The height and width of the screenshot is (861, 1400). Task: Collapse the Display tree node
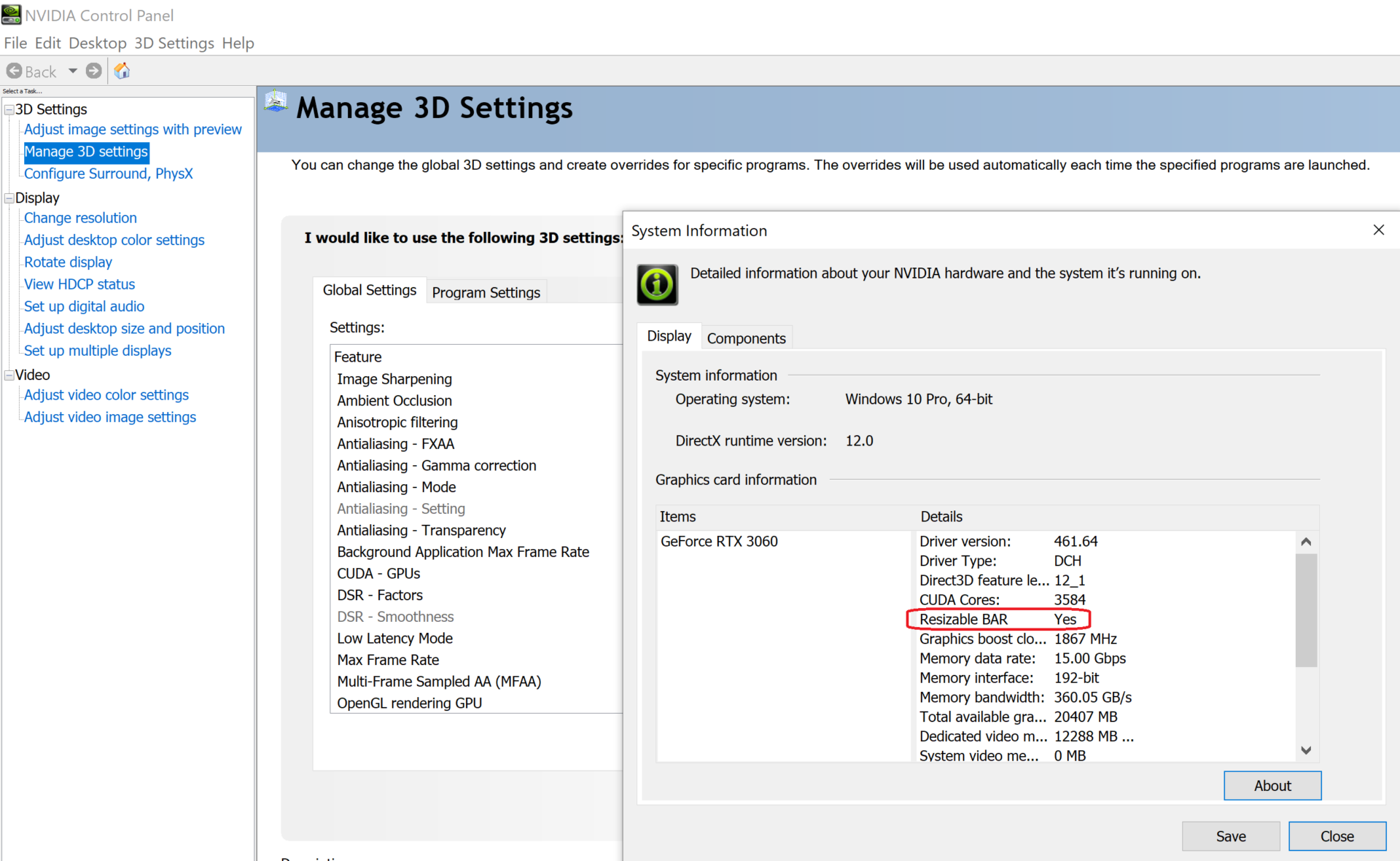[x=9, y=198]
